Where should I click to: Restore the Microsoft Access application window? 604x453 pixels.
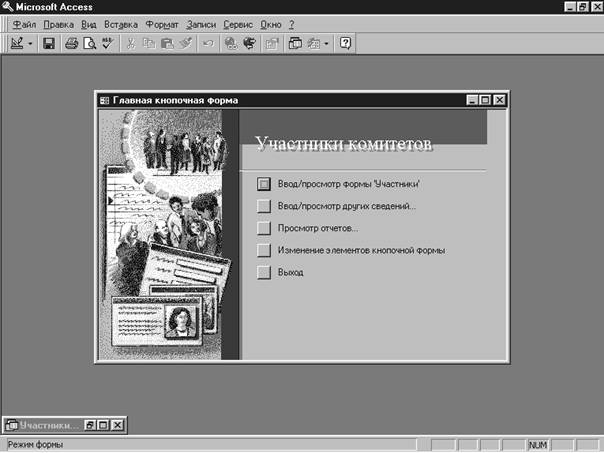click(x=583, y=7)
